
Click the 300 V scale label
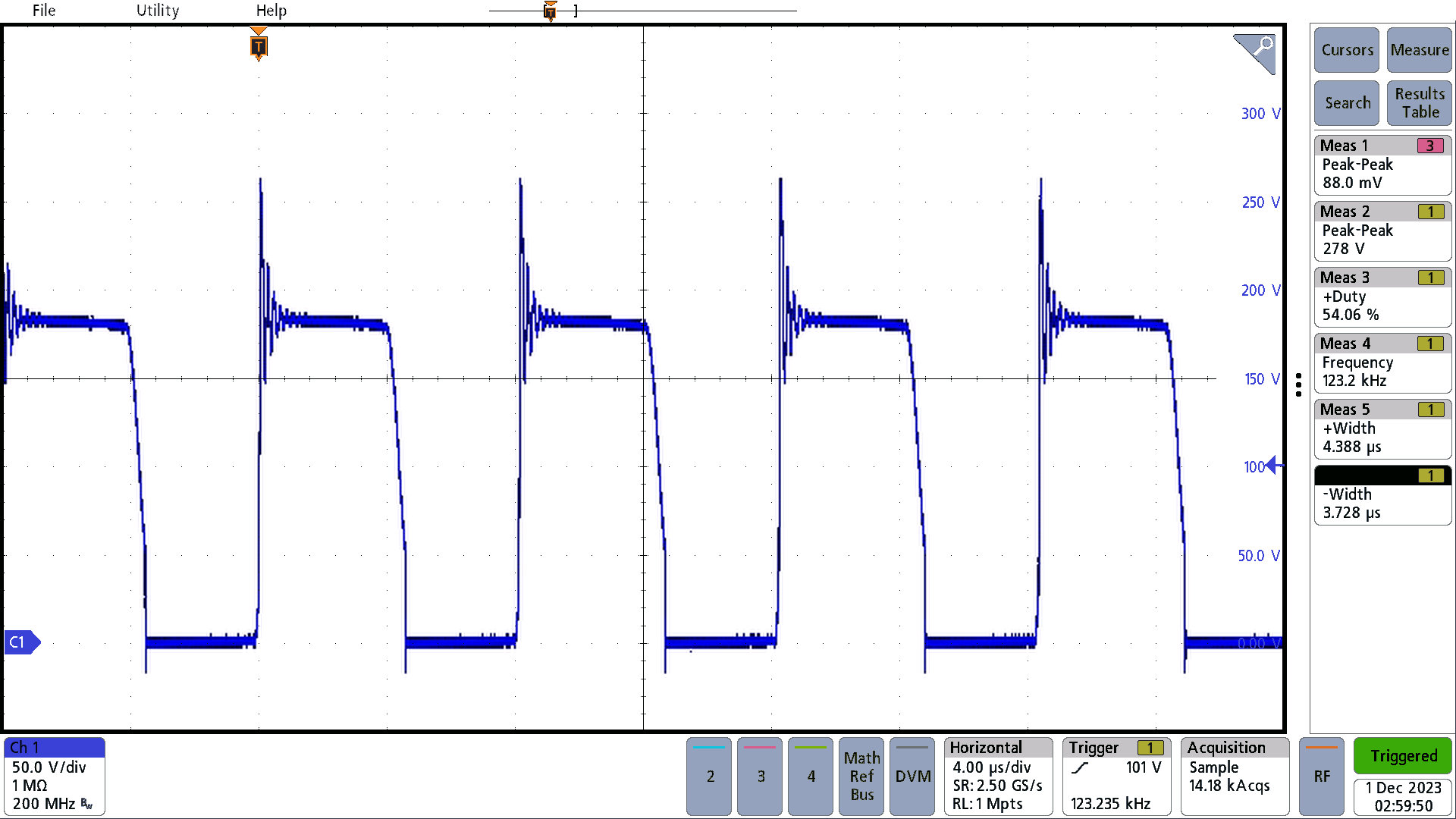pos(1260,114)
